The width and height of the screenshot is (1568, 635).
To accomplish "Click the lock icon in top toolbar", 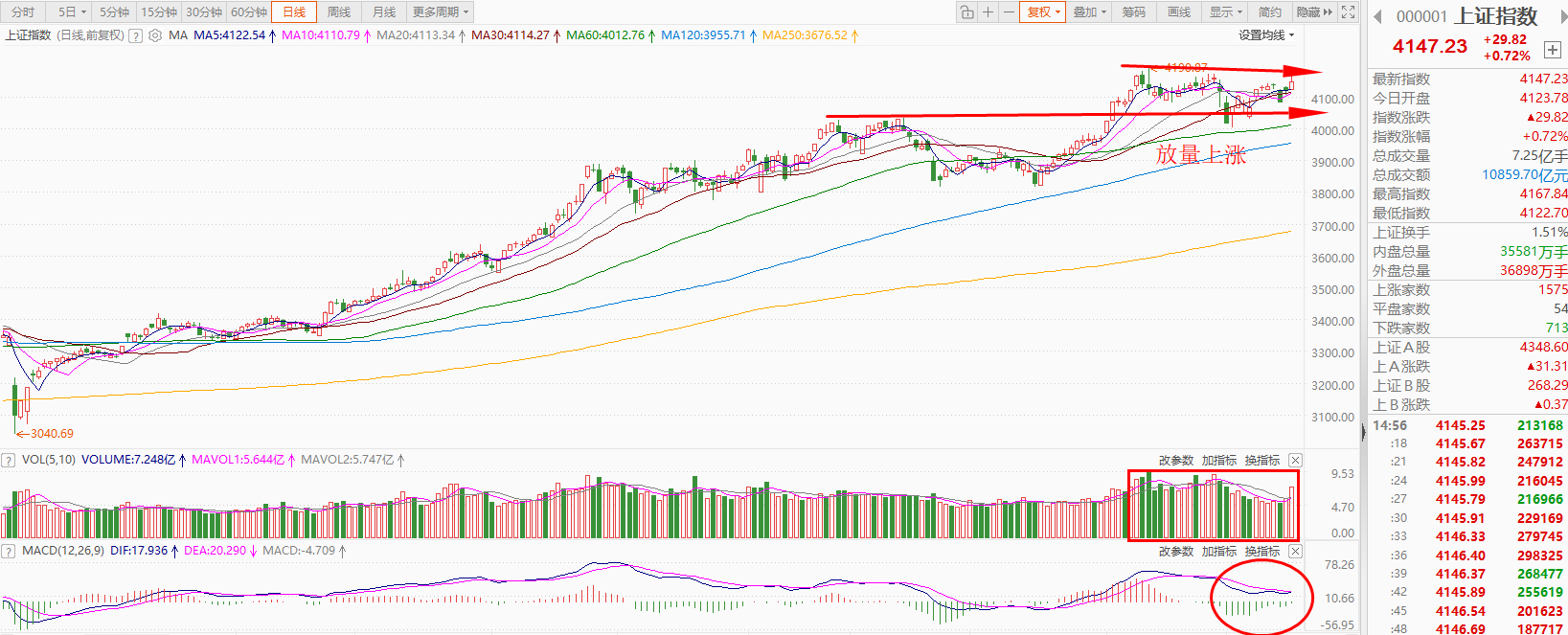I will 966,11.
